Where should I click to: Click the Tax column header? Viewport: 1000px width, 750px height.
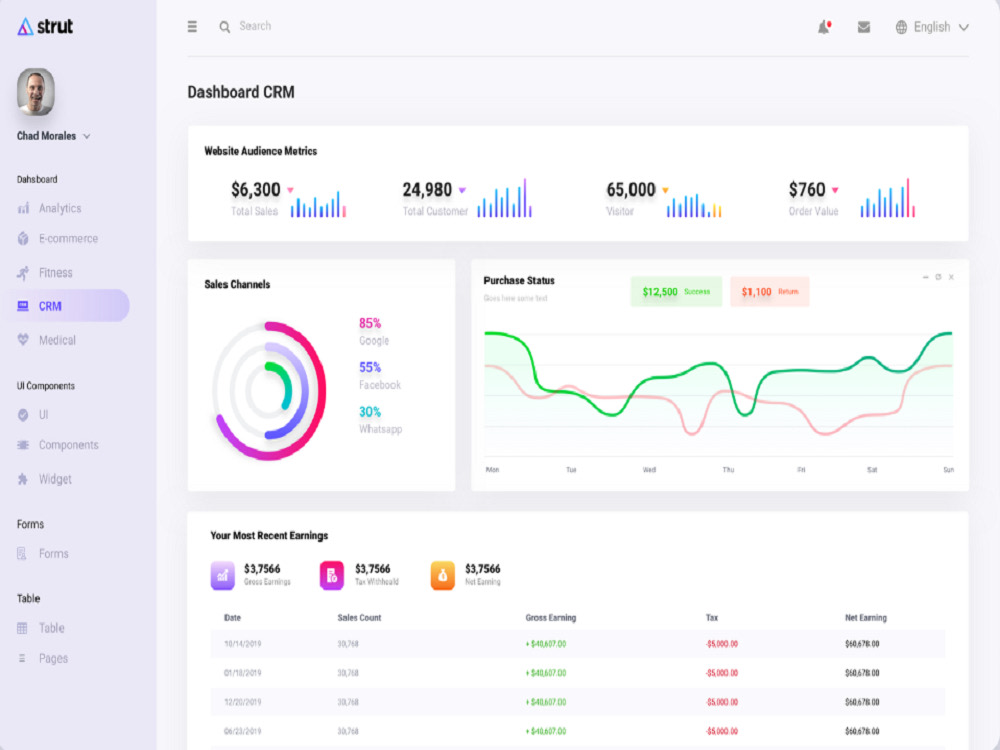[x=712, y=618]
